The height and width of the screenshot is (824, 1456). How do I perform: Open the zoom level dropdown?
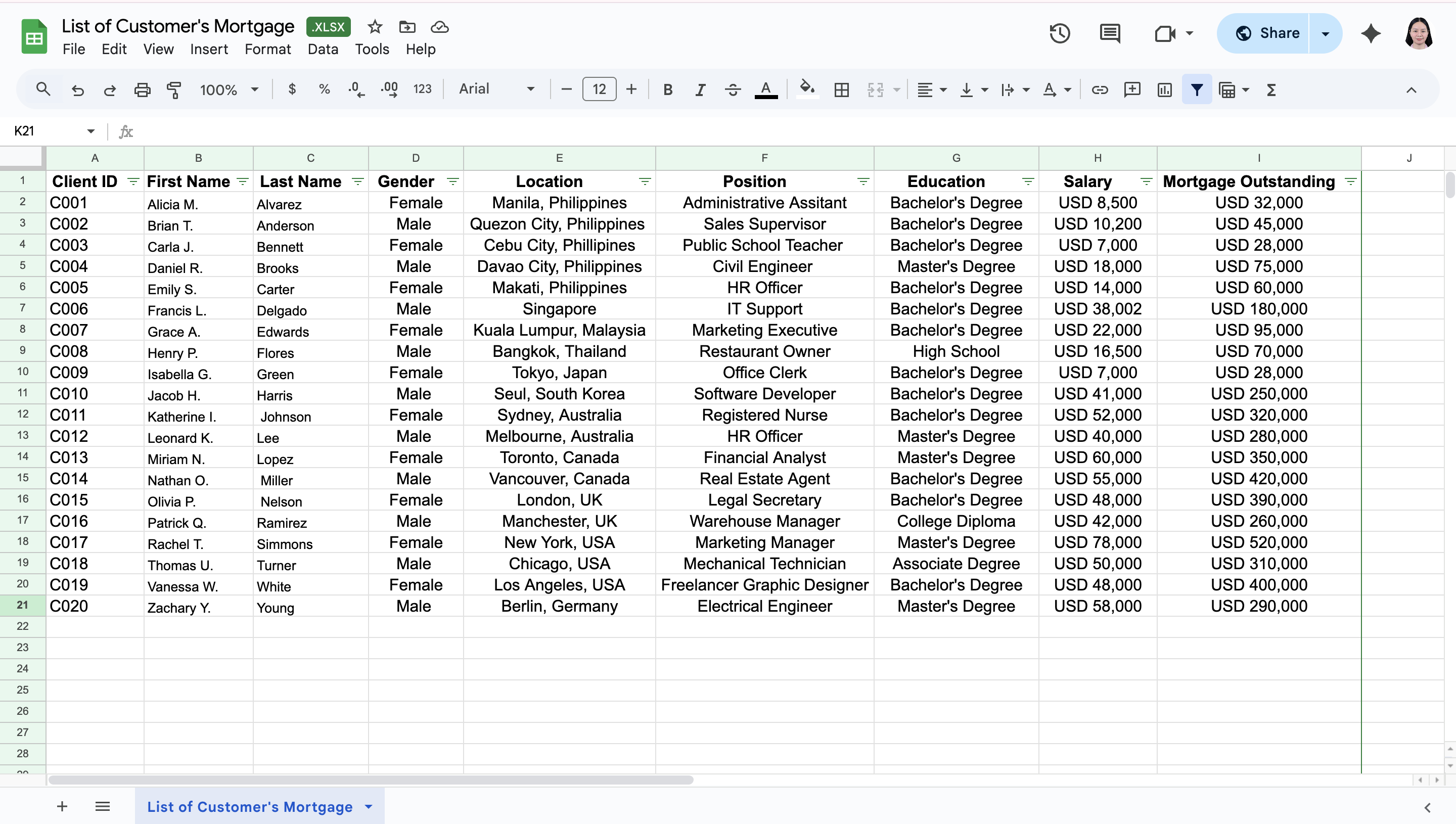229,89
